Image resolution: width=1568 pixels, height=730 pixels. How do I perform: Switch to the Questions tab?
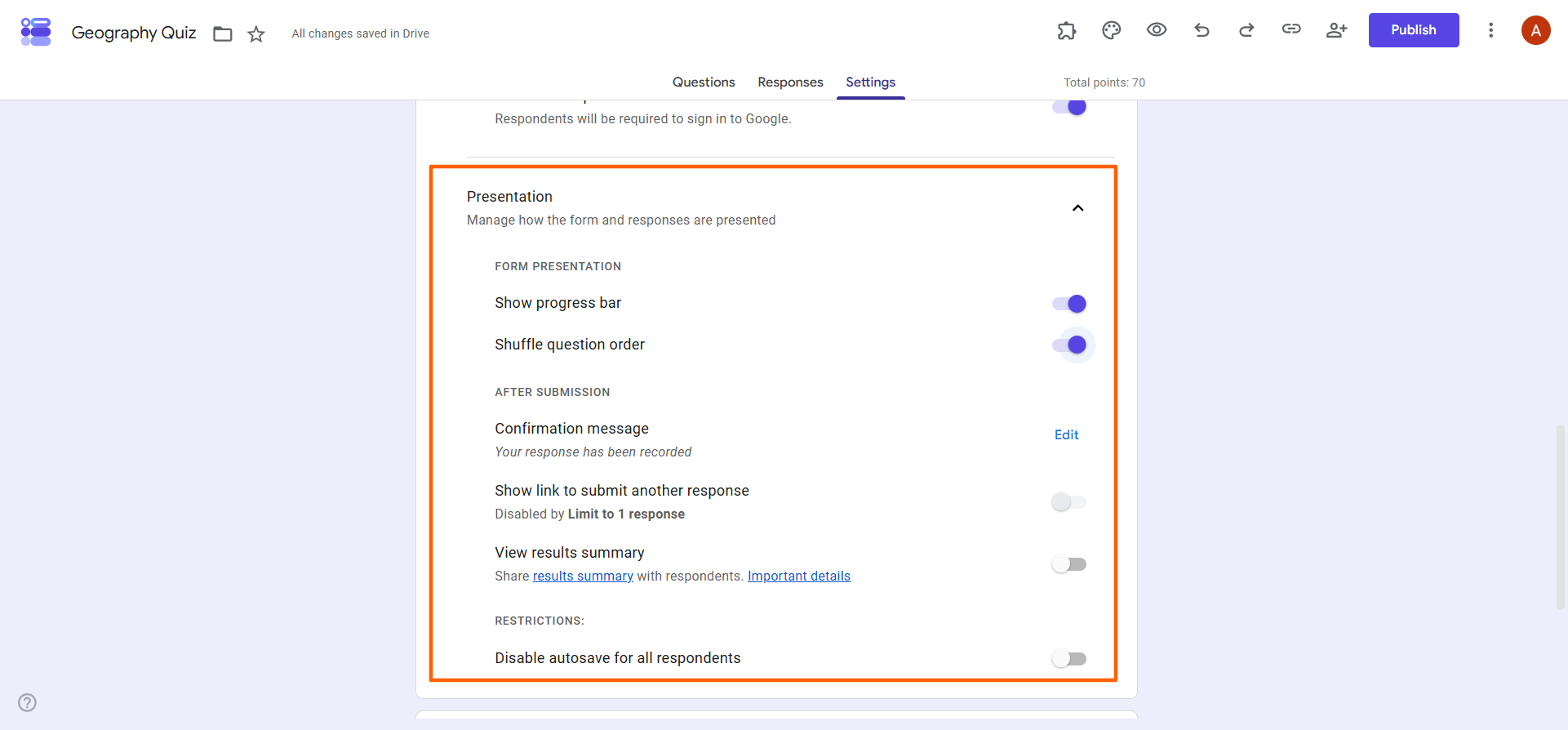(704, 82)
